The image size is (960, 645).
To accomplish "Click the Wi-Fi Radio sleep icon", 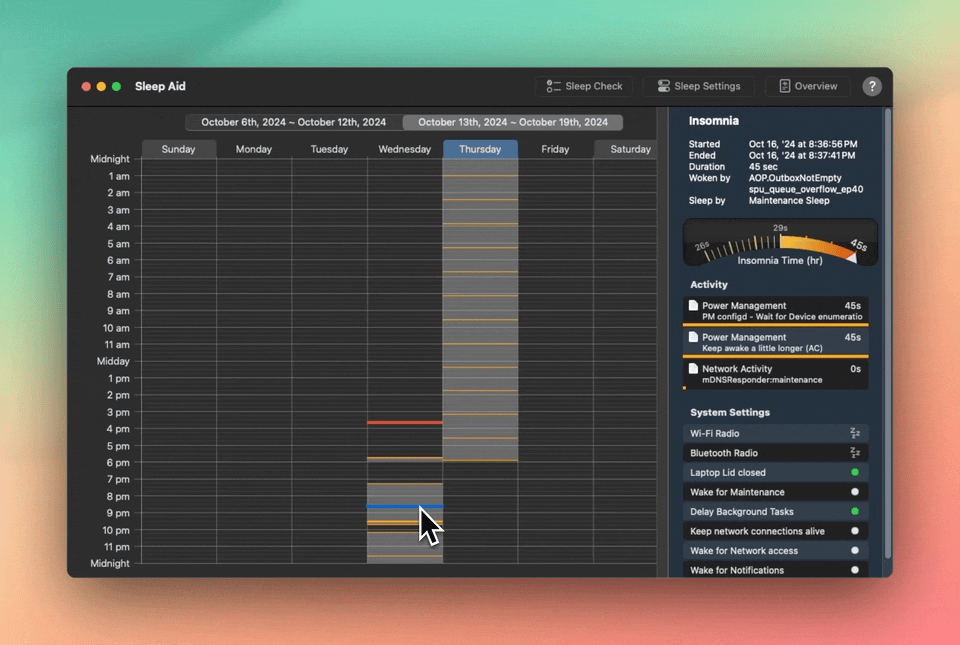I will pyautogui.click(x=855, y=433).
